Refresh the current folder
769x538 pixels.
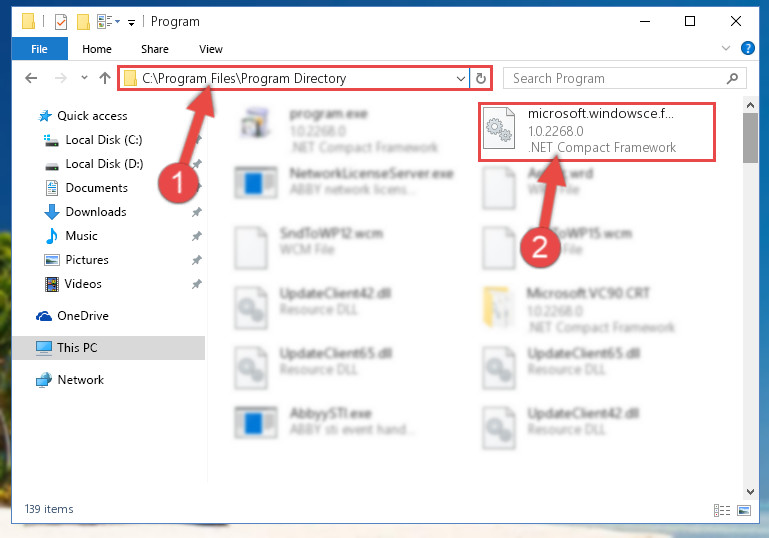click(481, 78)
